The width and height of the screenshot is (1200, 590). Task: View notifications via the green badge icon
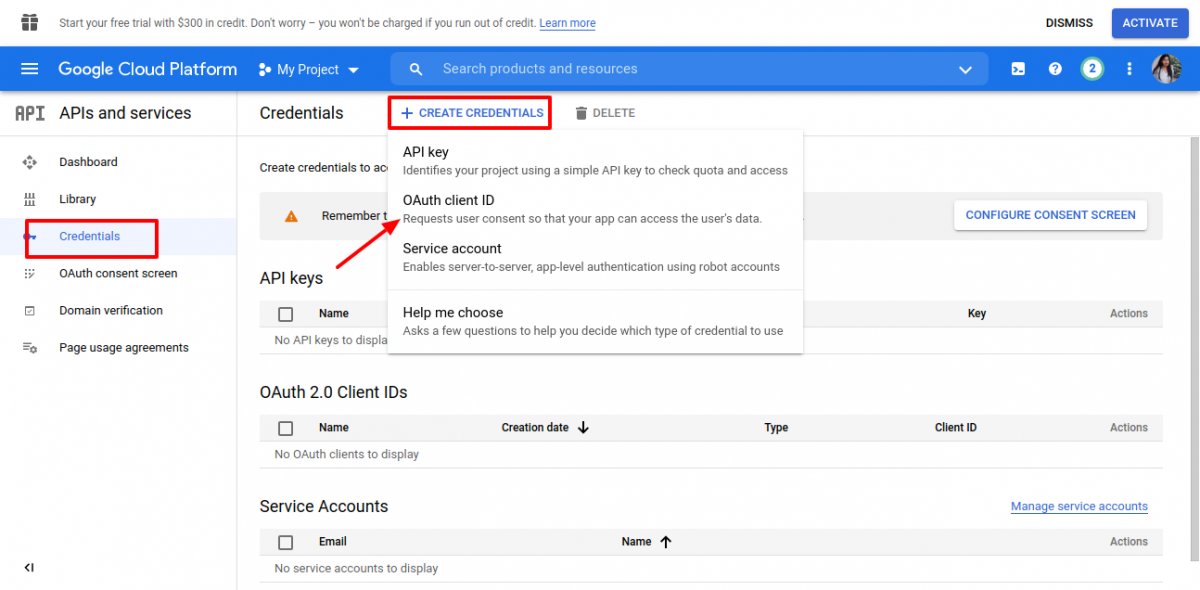click(1091, 68)
